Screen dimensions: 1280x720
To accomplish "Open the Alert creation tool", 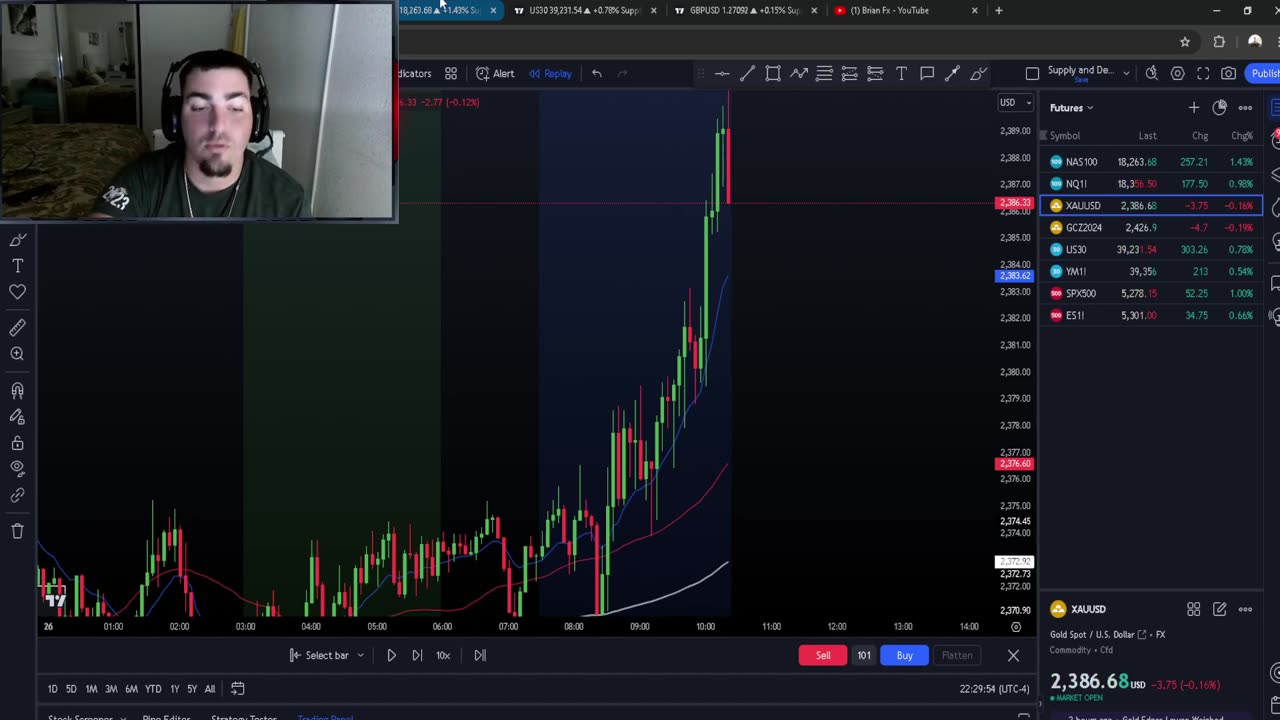I will pos(494,73).
